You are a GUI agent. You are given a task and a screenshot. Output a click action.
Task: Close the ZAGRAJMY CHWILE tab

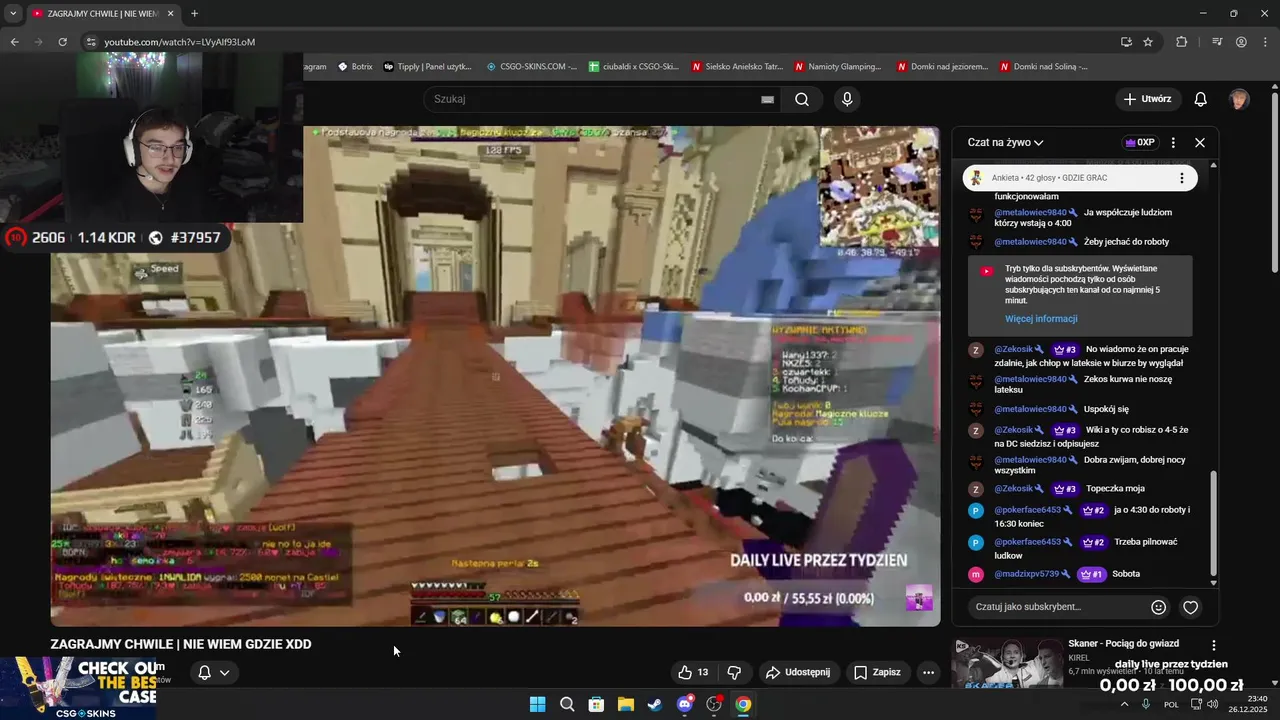pos(170,14)
